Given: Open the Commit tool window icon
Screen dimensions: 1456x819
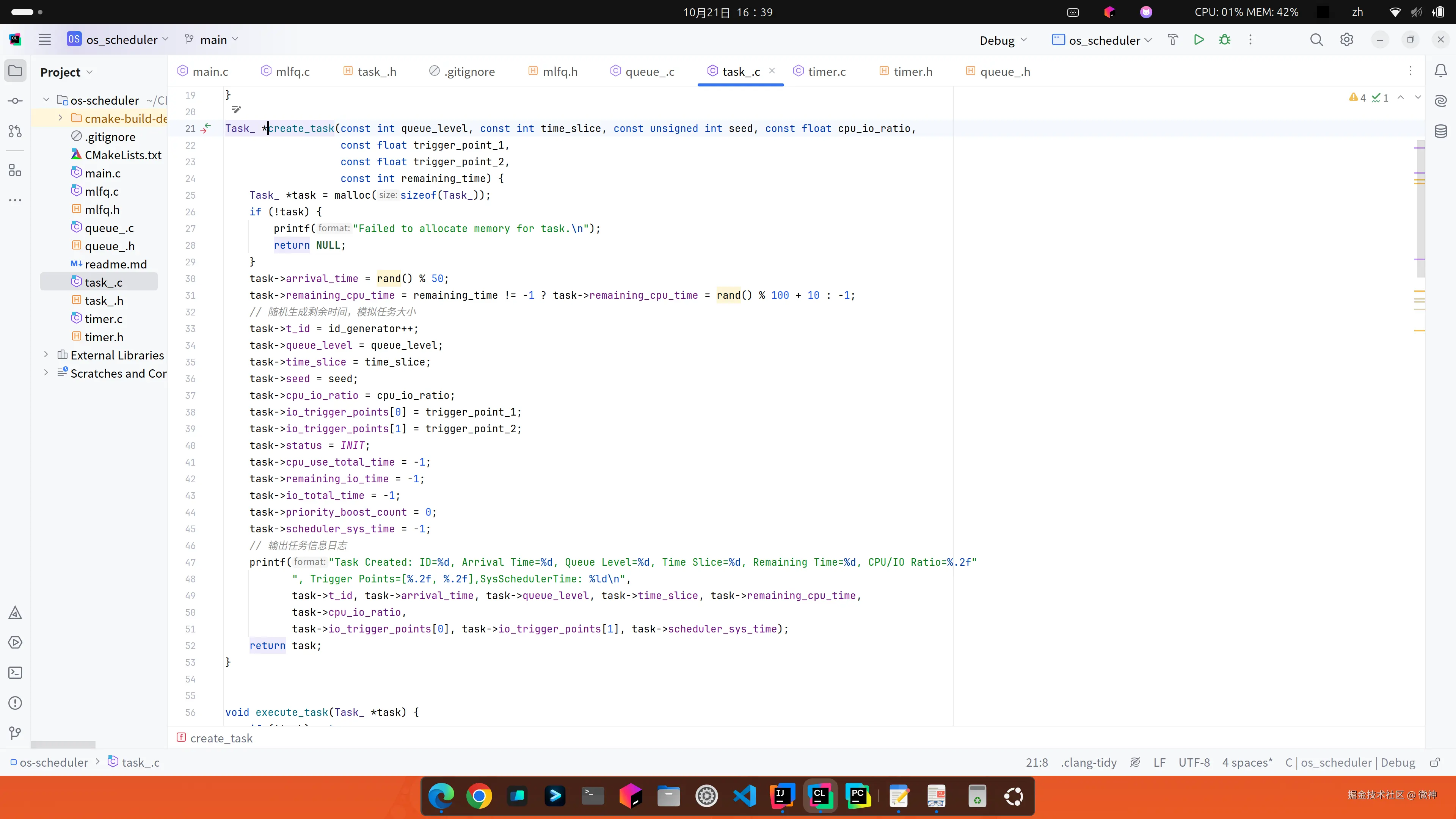Looking at the screenshot, I should click(x=15, y=101).
